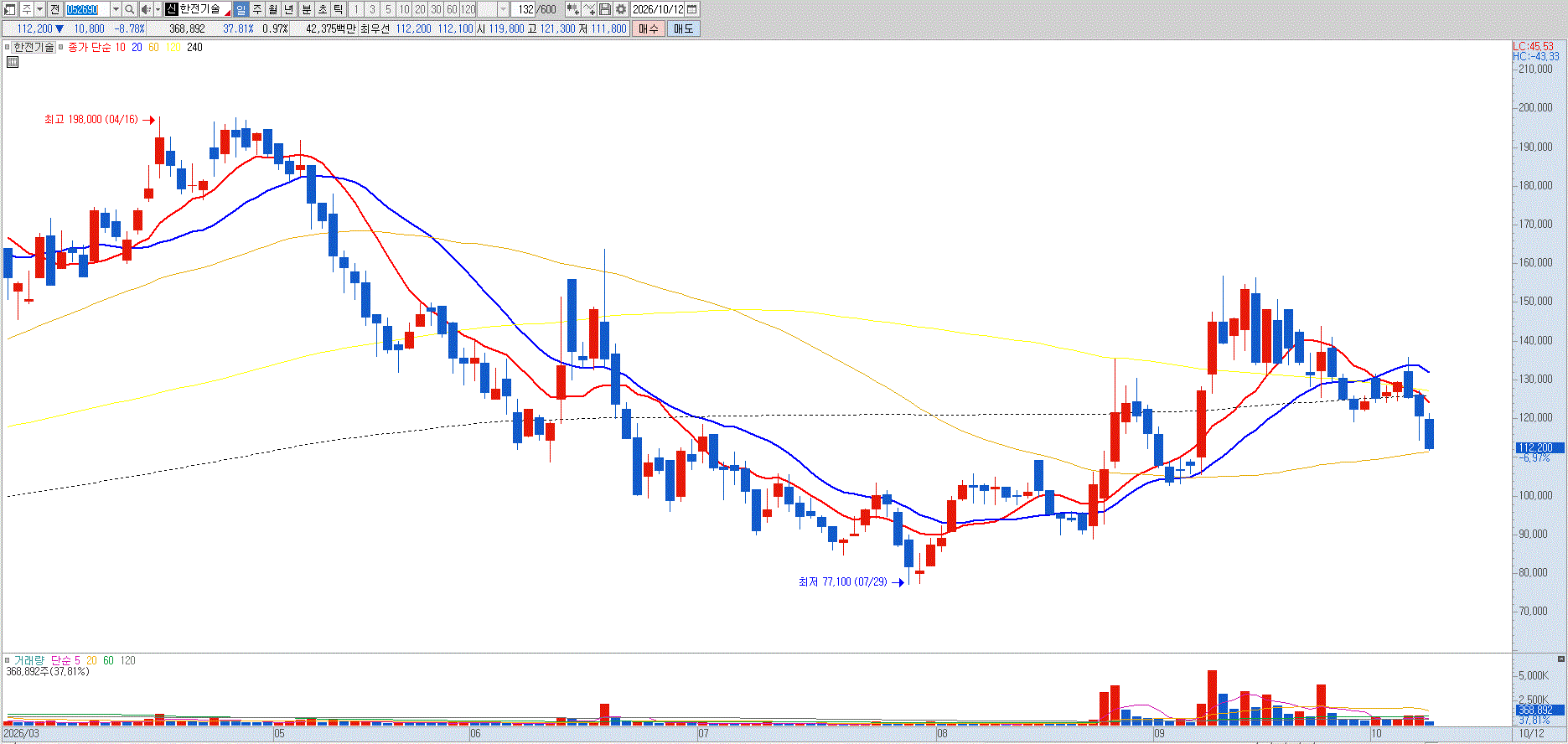Open chart settings gear icon

point(621,9)
